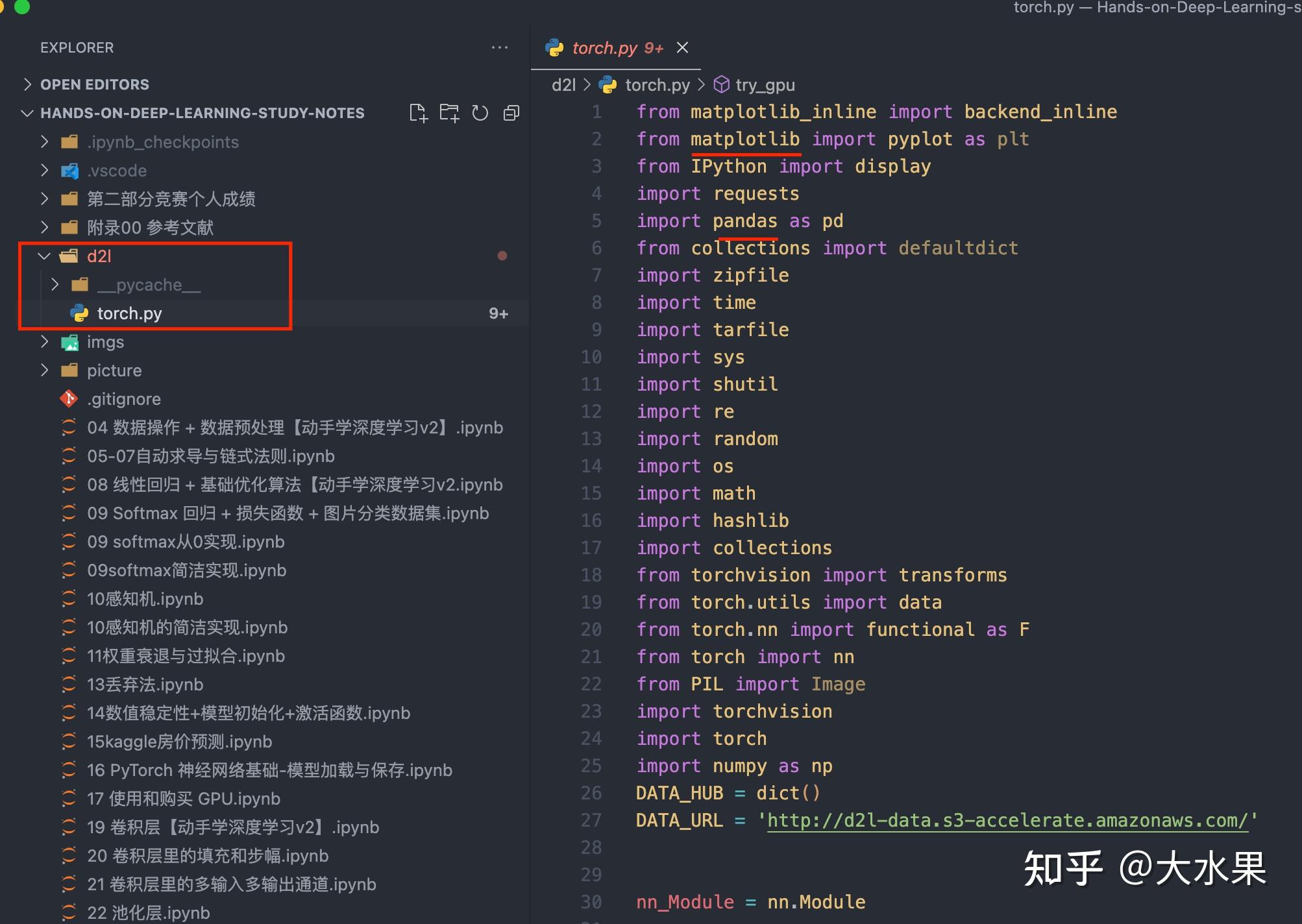Click the Jupyter notebook icon of 13丢弃法.ipynb
The width and height of the screenshot is (1302, 924).
[x=69, y=684]
